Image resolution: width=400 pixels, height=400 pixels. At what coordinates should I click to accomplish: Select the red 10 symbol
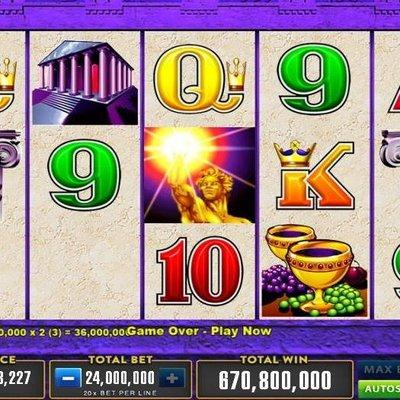[x=200, y=271]
